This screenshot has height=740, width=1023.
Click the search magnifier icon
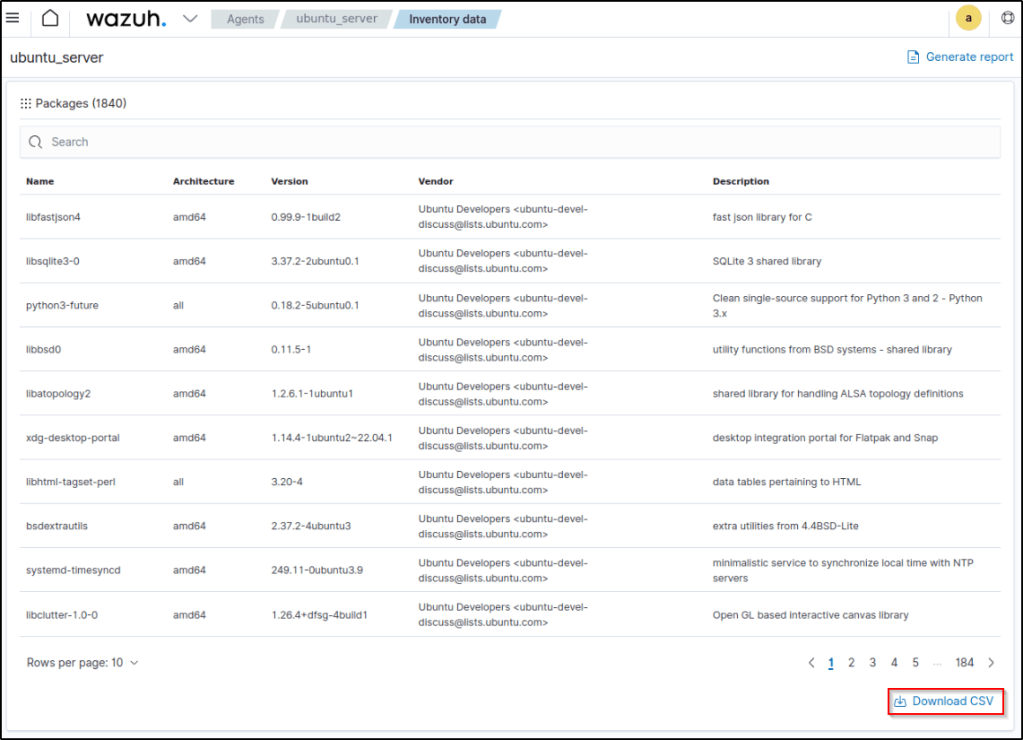tap(36, 142)
